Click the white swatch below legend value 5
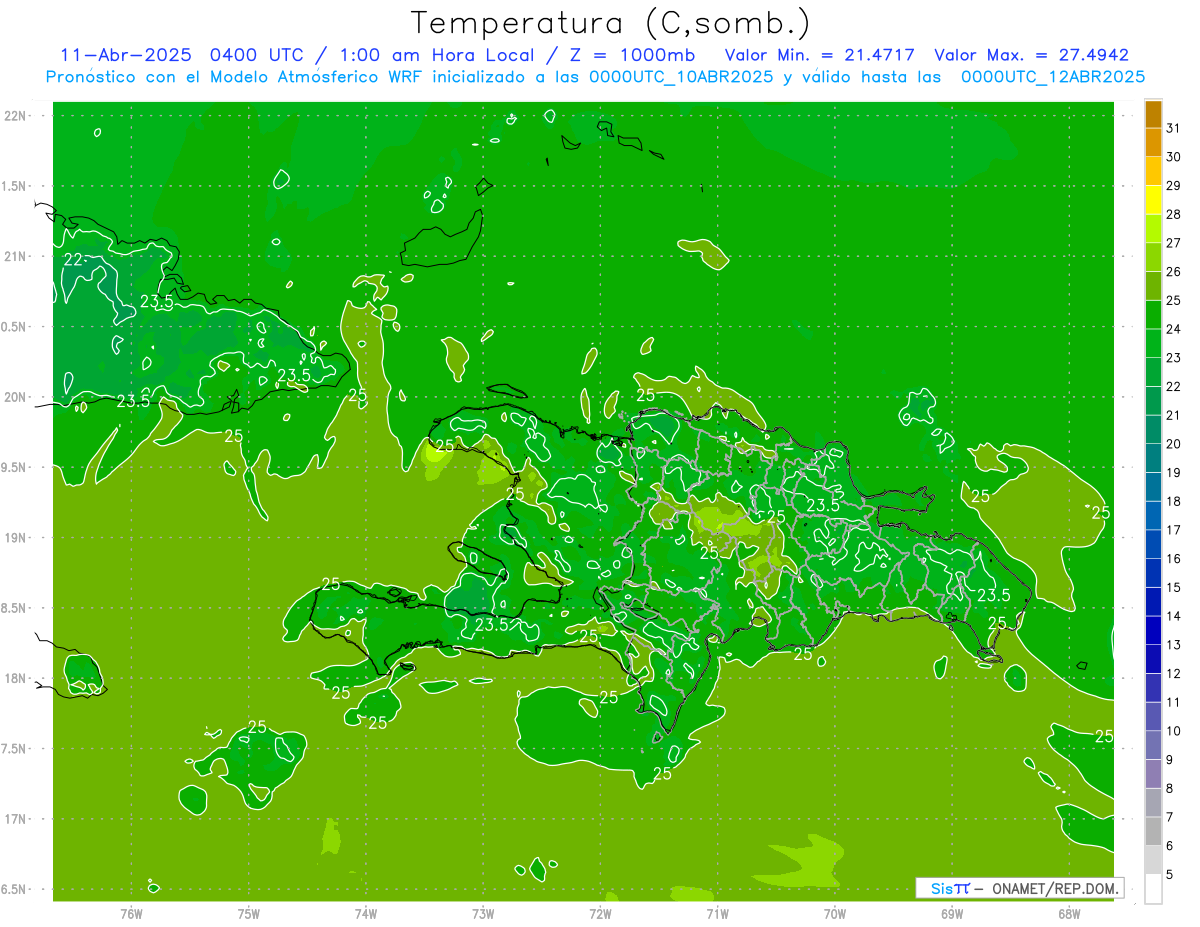 click(1153, 889)
